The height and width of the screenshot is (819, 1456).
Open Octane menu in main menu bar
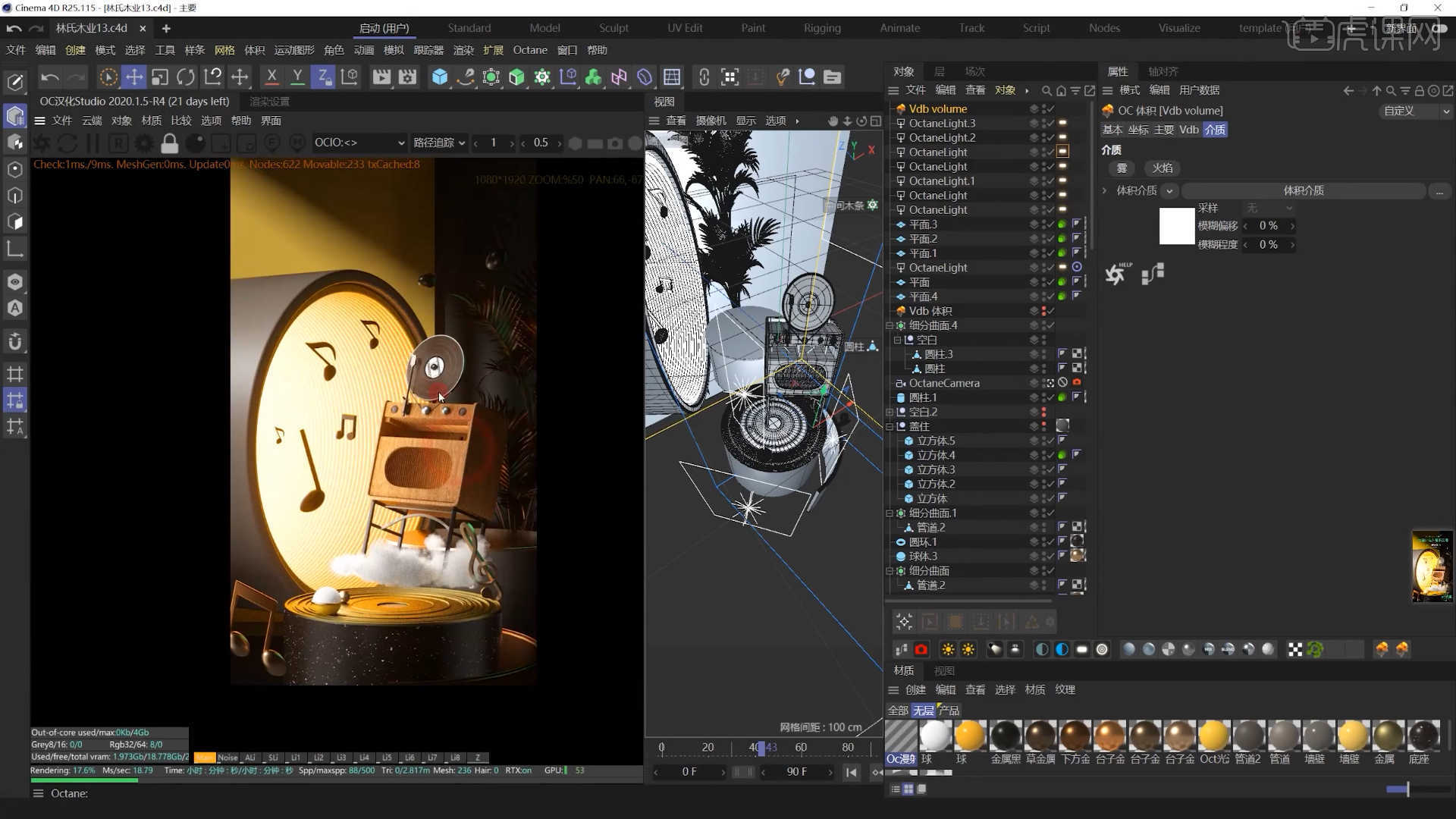530,50
